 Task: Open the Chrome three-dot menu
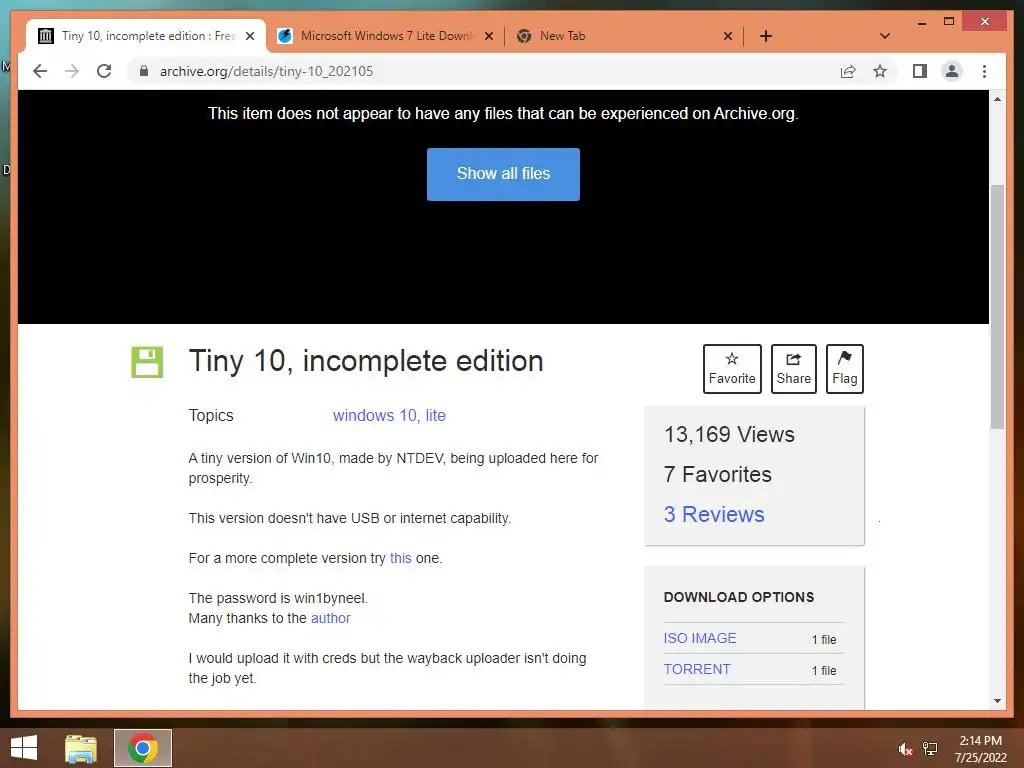[x=984, y=71]
